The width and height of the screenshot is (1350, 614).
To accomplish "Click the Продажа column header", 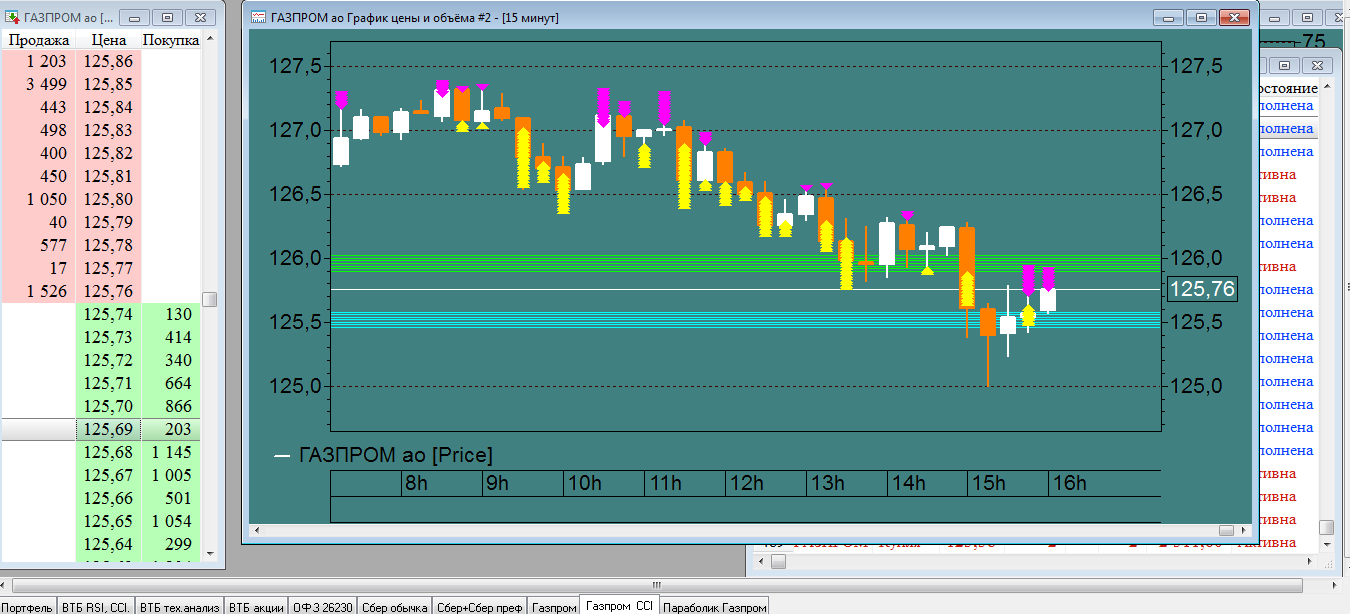I will [x=38, y=40].
